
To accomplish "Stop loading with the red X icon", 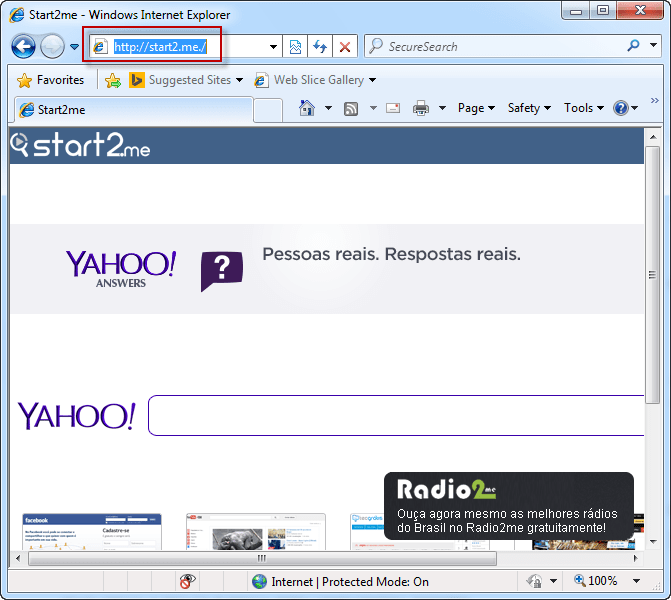I will (345, 47).
